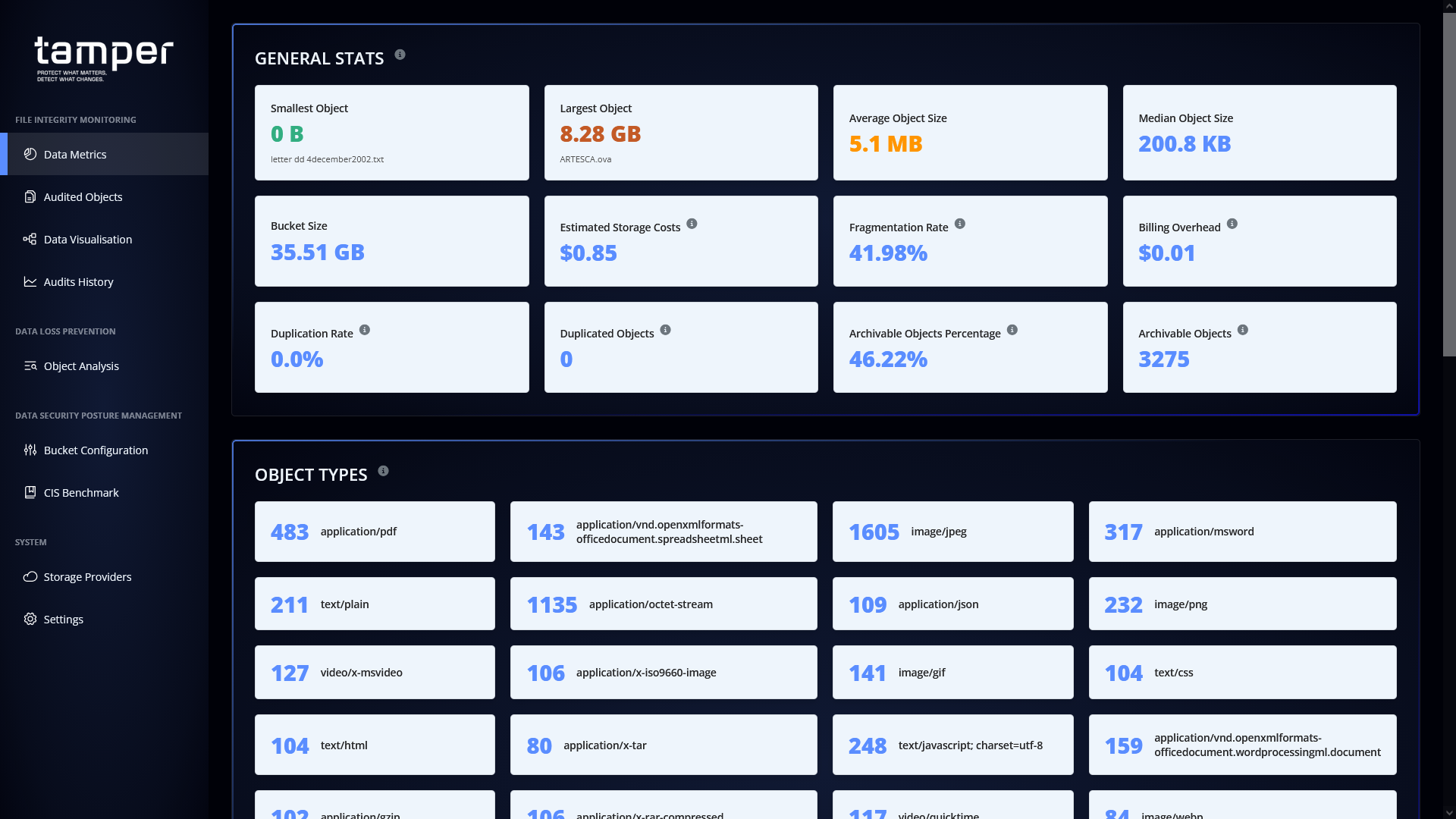Click info icon beside Archivable Objects Percentage
The width and height of the screenshot is (1456, 819).
(x=1012, y=330)
